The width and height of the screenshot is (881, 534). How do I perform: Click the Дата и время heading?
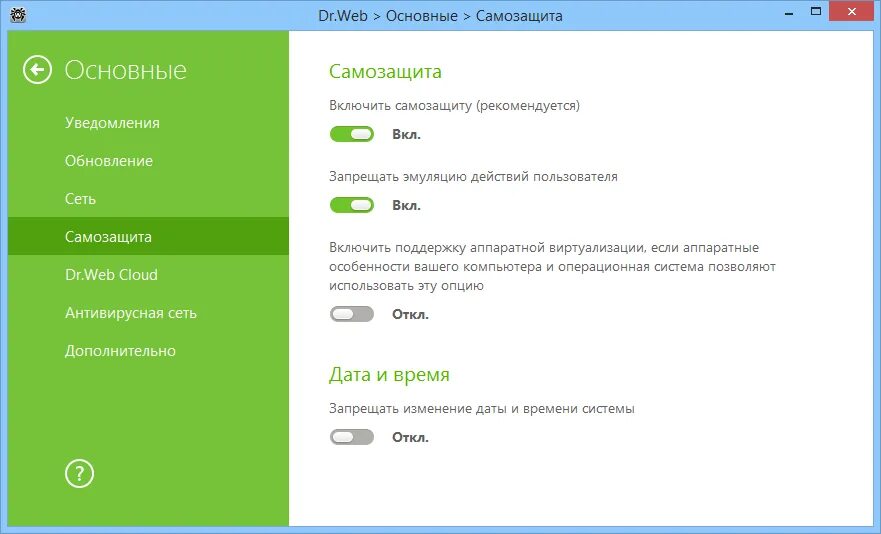pos(389,374)
